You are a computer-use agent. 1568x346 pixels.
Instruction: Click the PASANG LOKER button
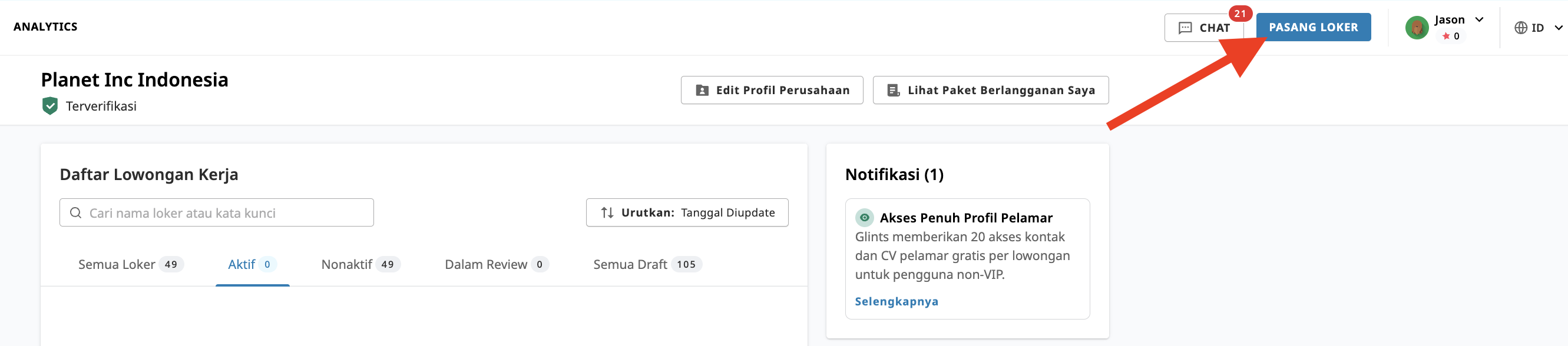pos(1313,28)
